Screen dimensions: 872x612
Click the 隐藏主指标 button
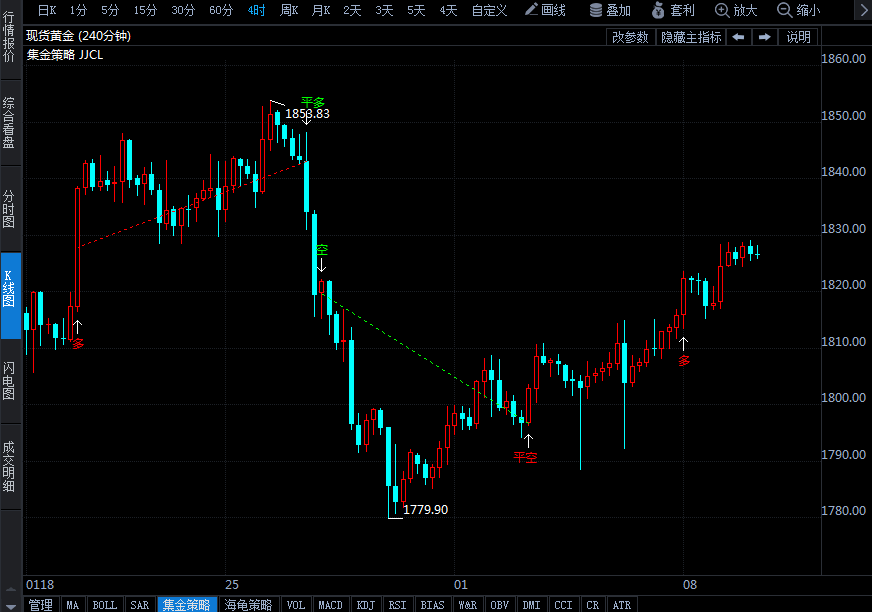pos(691,37)
